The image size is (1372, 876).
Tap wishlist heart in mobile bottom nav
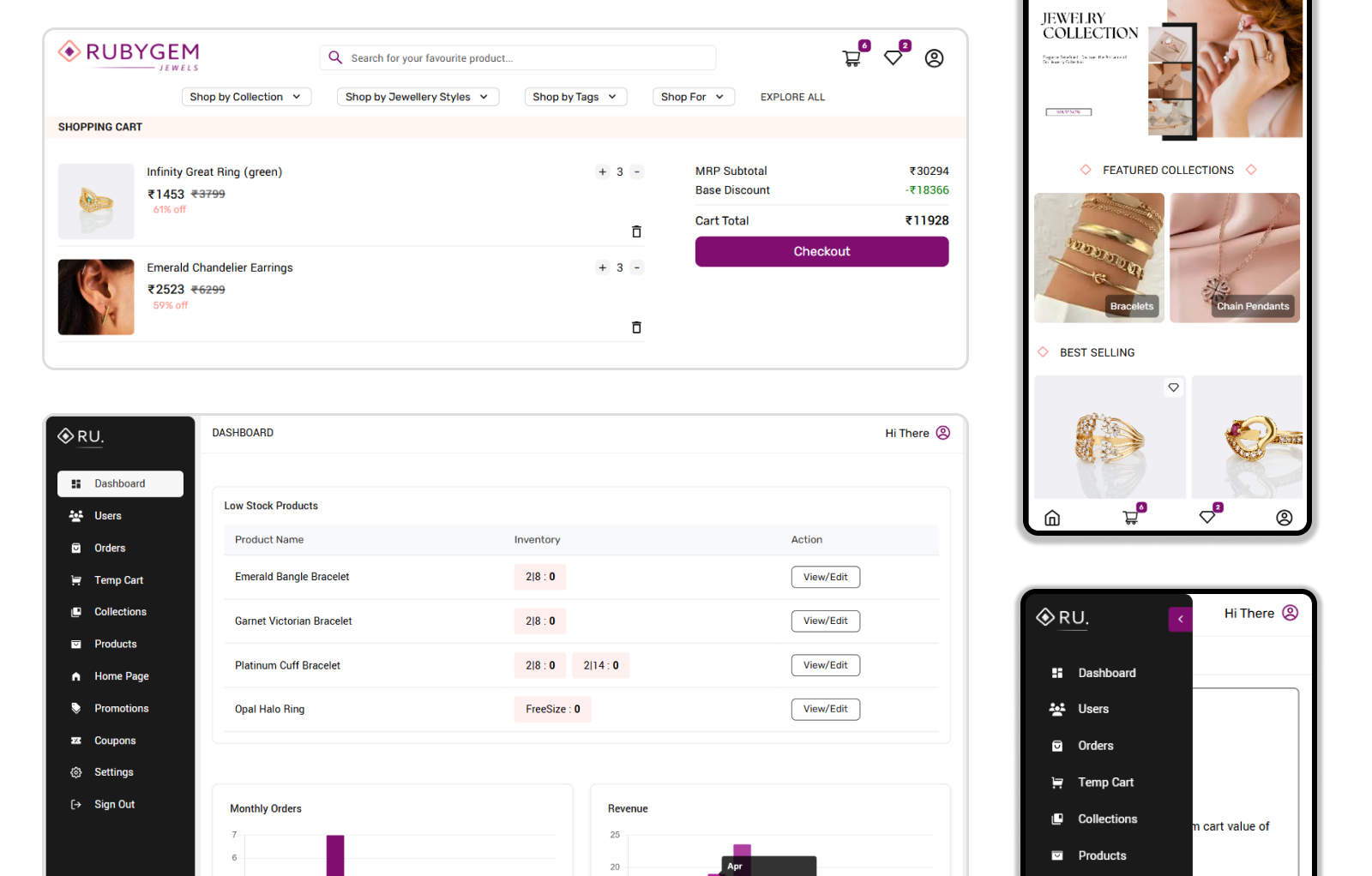pos(1207,518)
